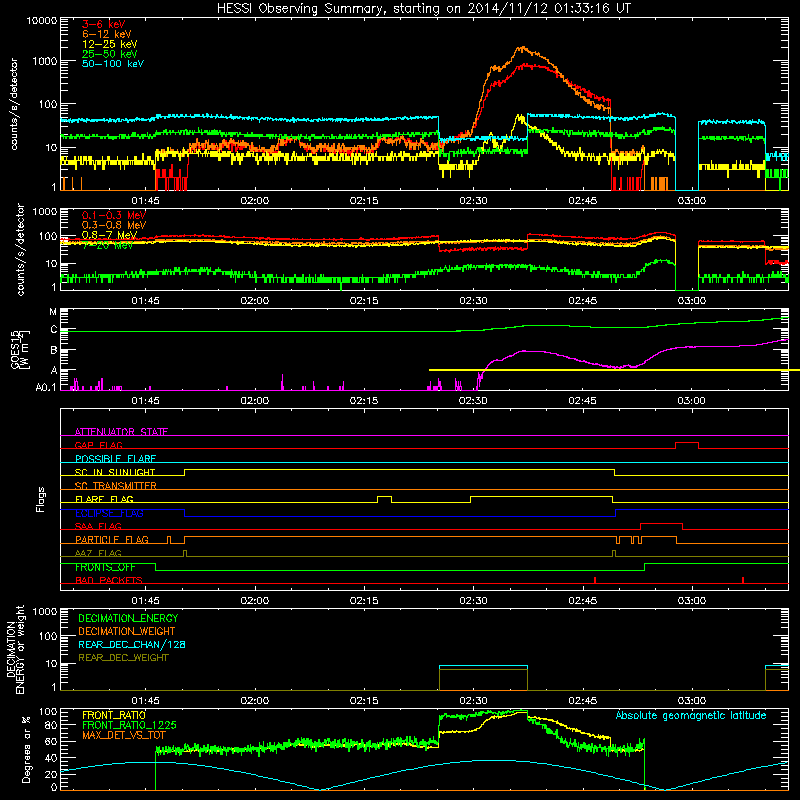Click the DECIMATION ENERGY or weight axis title

point(15,649)
